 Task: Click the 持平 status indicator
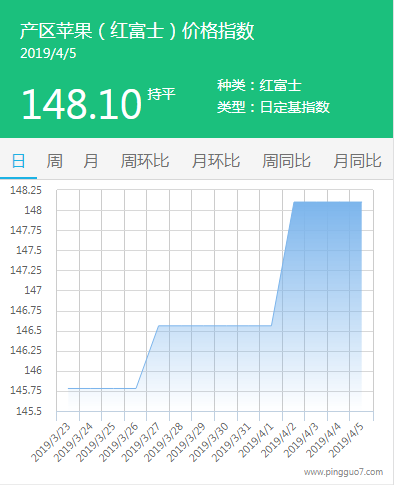click(x=161, y=94)
